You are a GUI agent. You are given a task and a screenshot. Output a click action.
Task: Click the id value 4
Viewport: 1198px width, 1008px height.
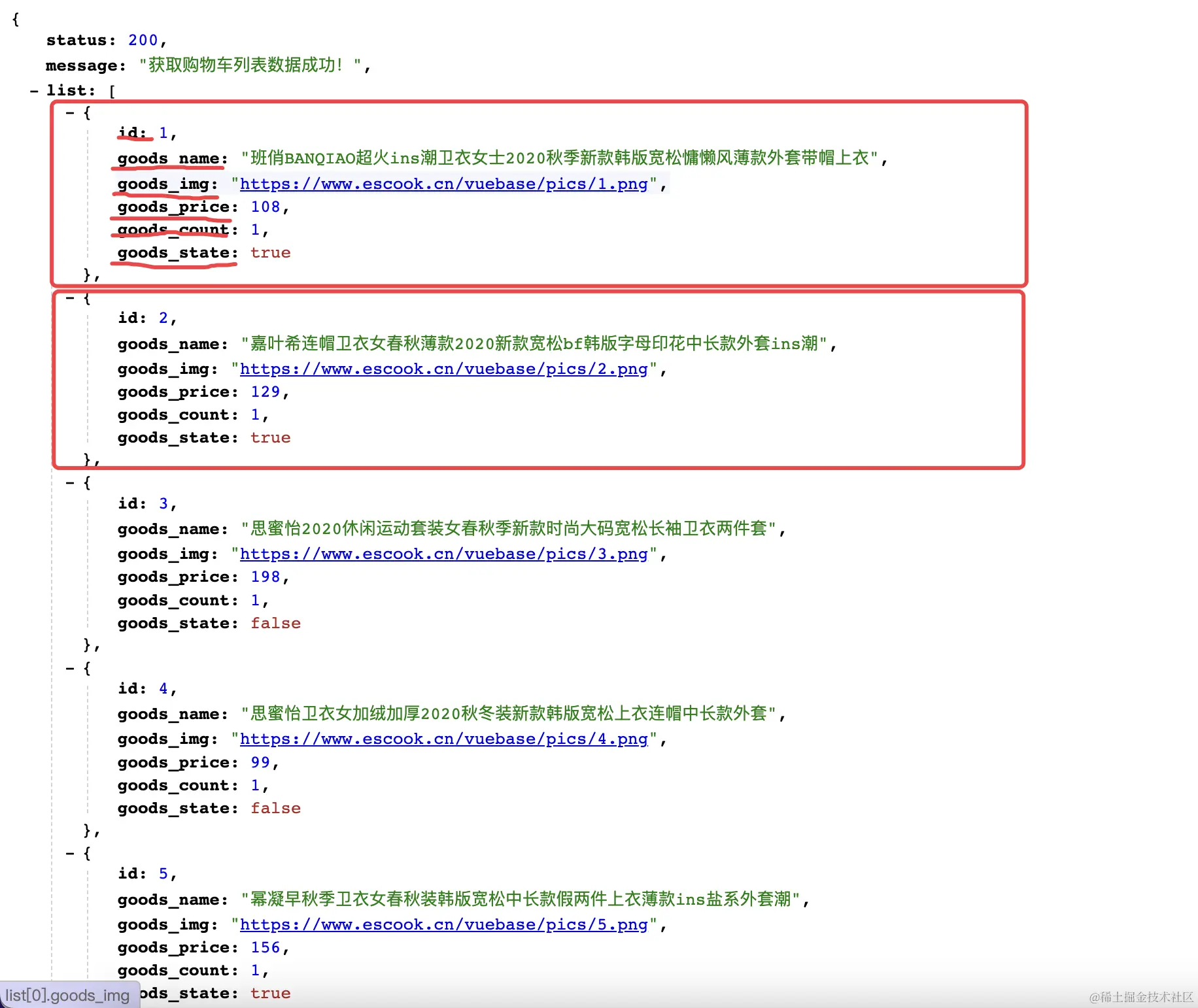tap(163, 689)
